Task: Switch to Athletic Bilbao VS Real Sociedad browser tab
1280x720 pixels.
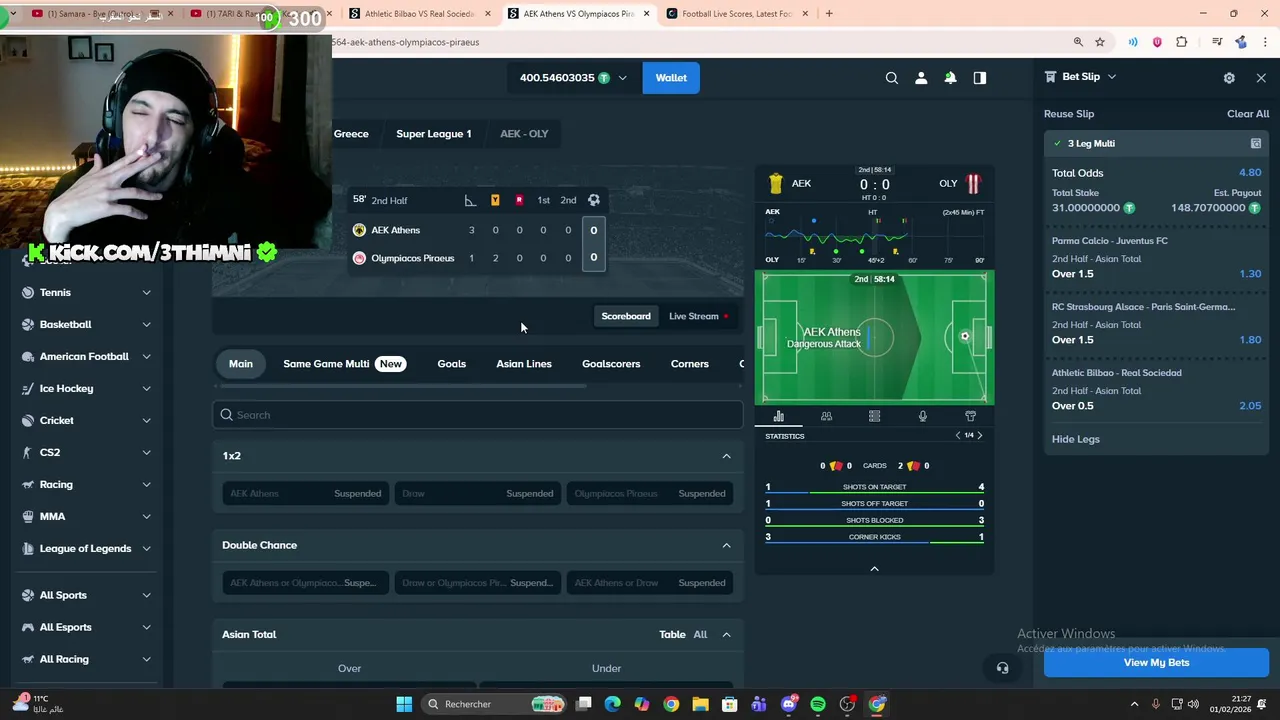Action: [419, 14]
